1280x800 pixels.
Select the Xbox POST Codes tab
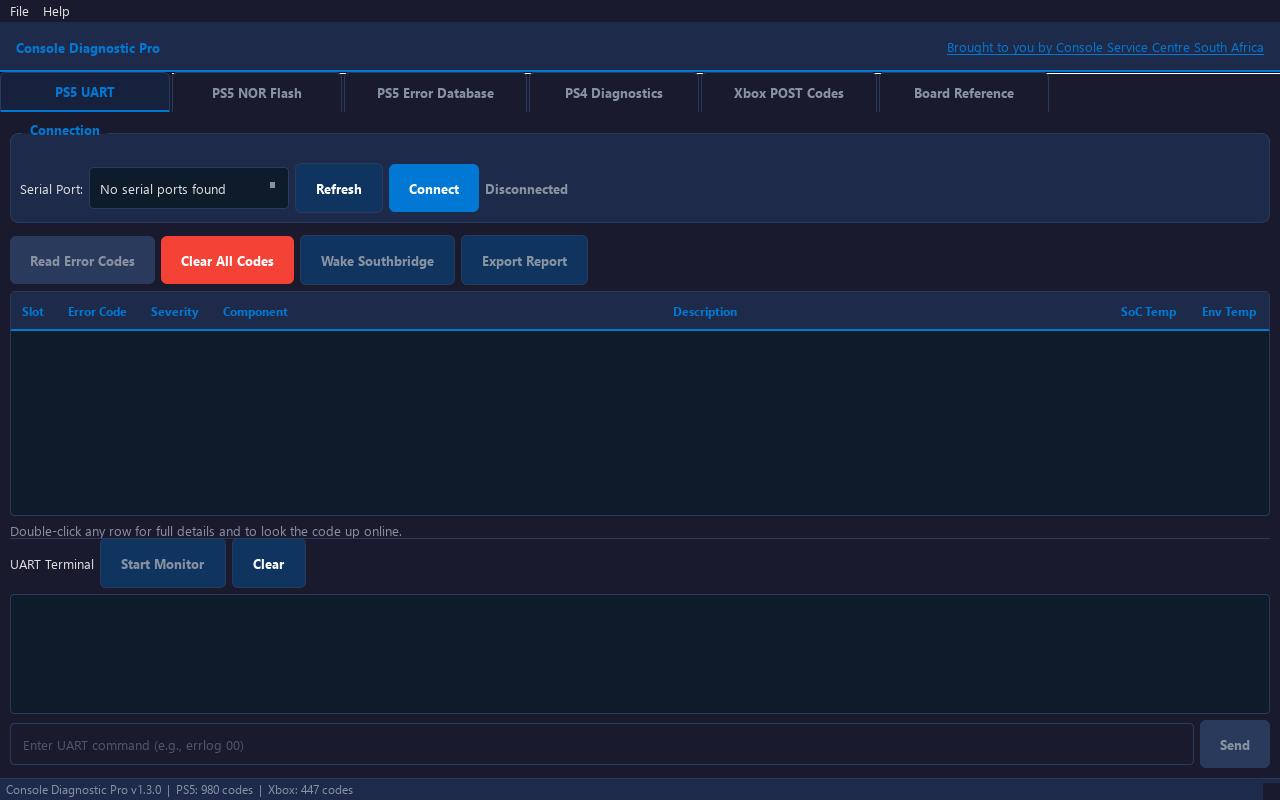[x=789, y=93]
